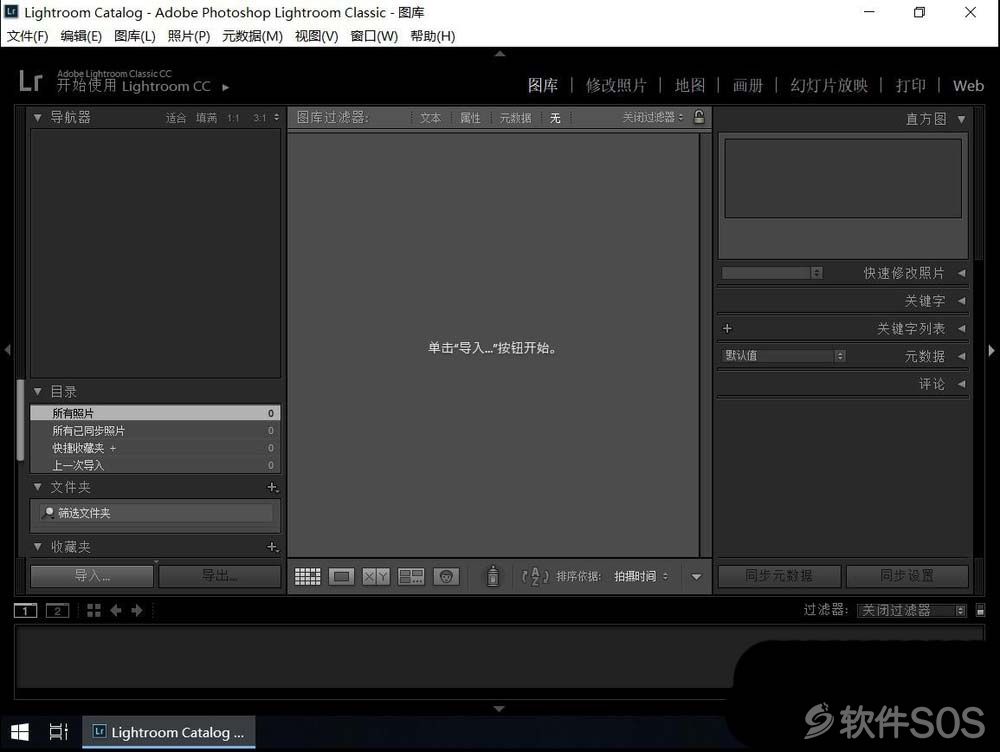1000x752 pixels.
Task: Collapse the left panel with edge arrow
Action: pyautogui.click(x=7, y=350)
